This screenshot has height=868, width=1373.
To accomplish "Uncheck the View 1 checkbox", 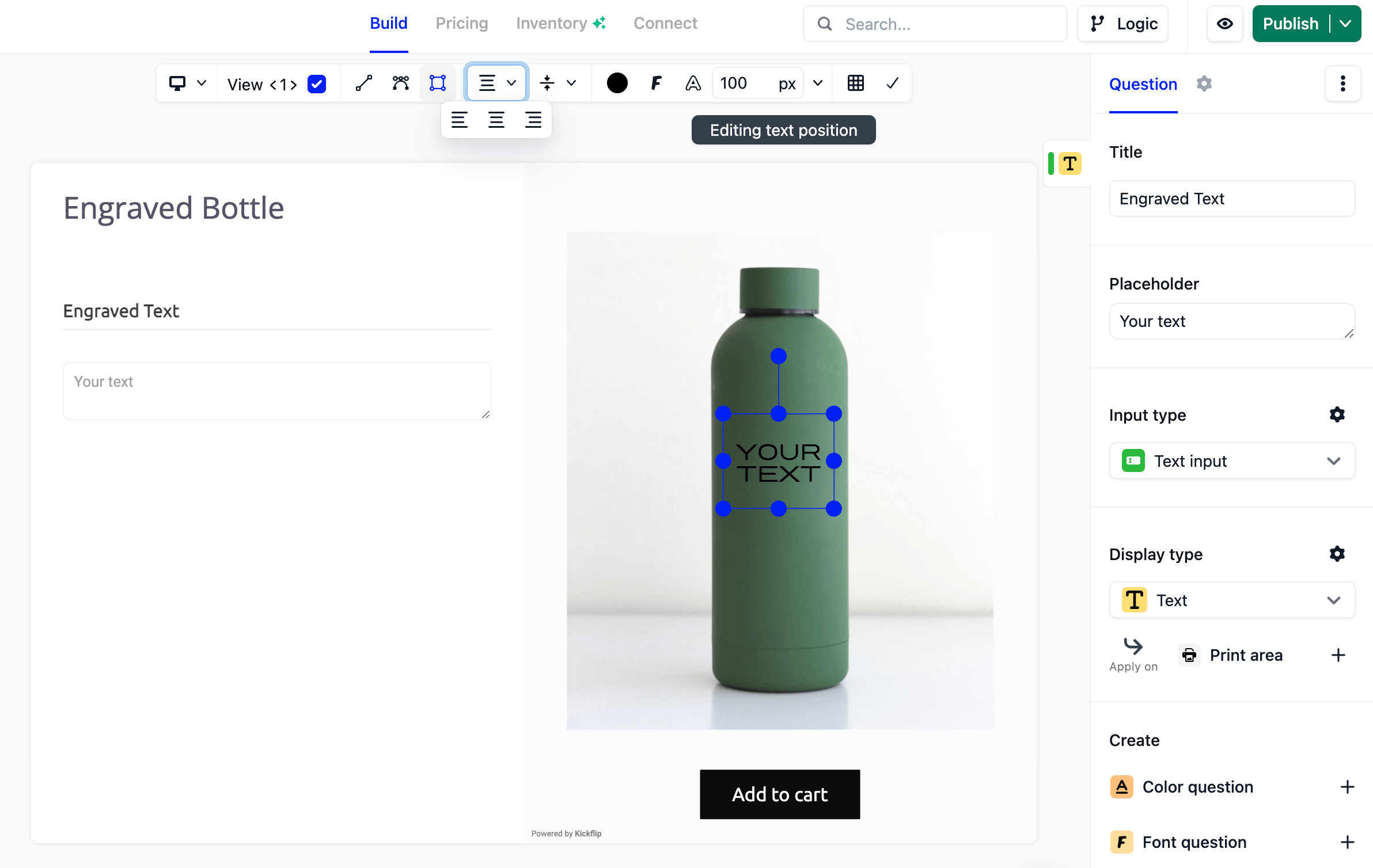I will [317, 84].
